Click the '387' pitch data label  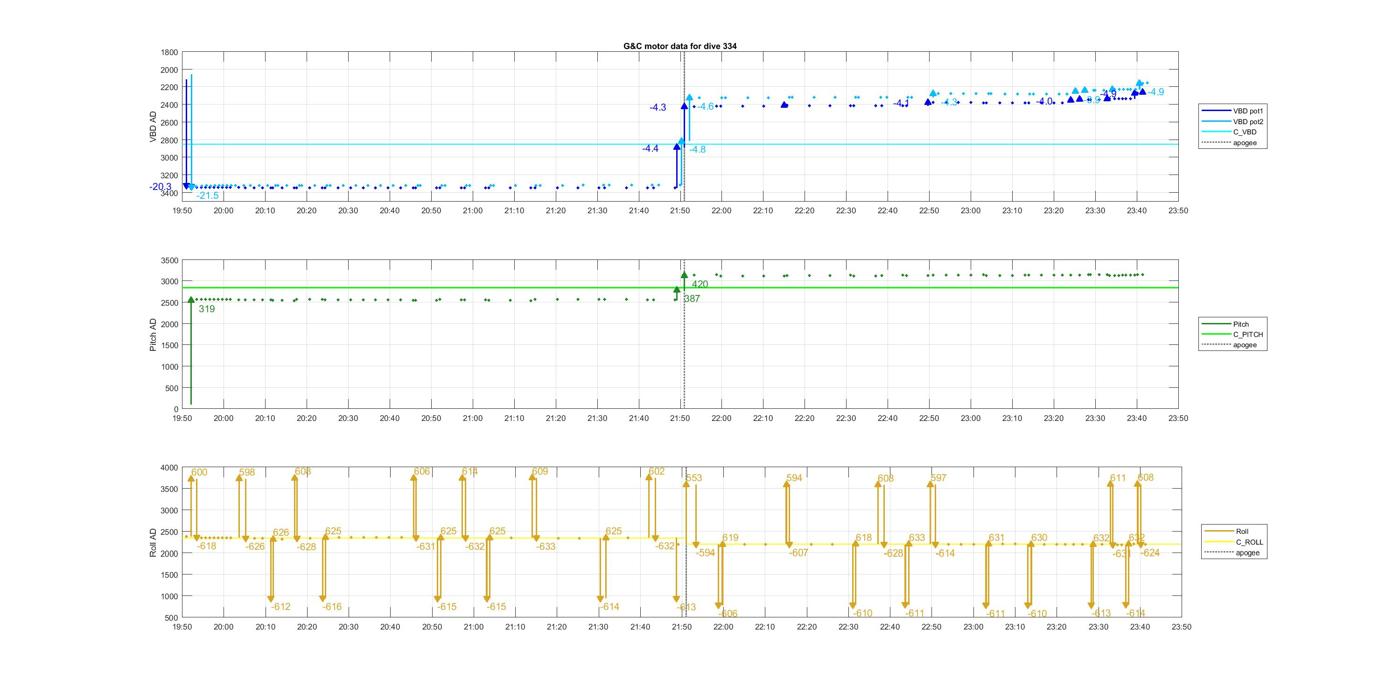(691, 298)
